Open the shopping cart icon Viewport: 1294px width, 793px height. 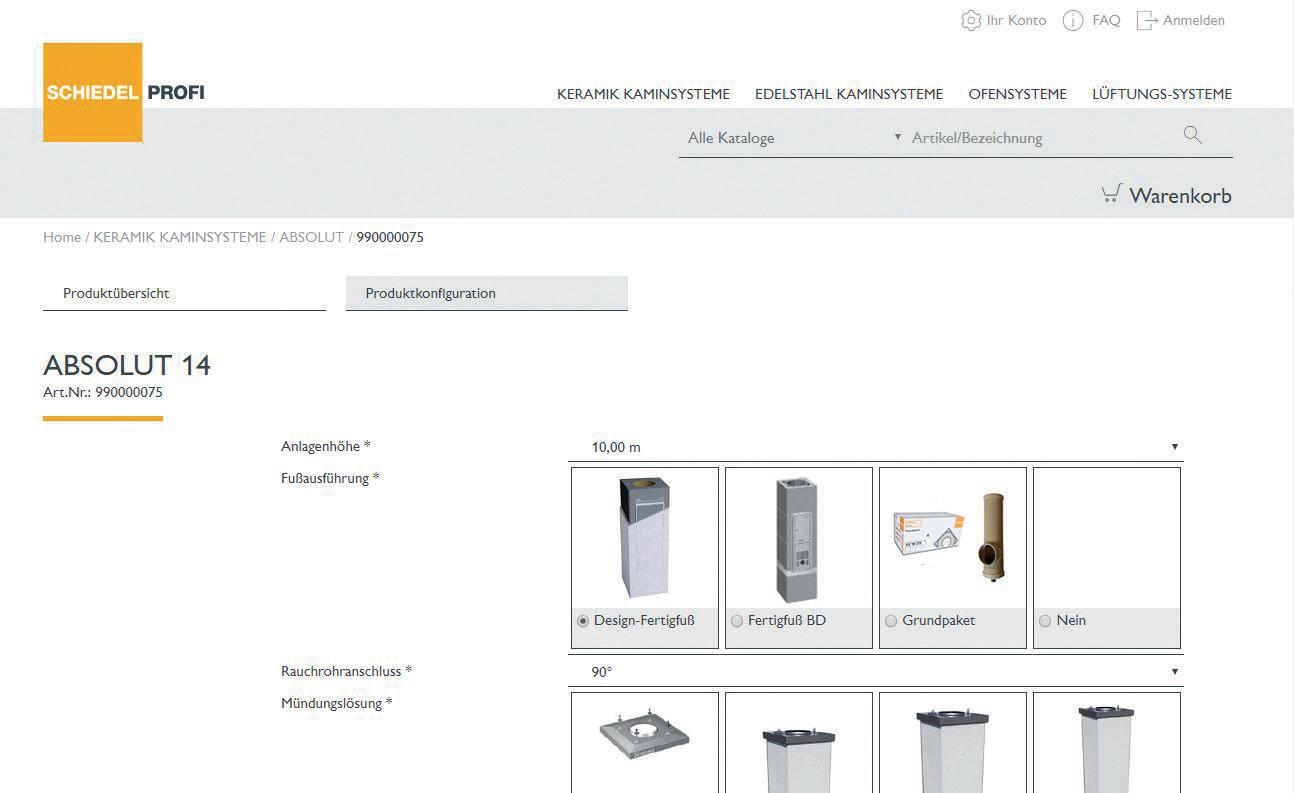1111,194
